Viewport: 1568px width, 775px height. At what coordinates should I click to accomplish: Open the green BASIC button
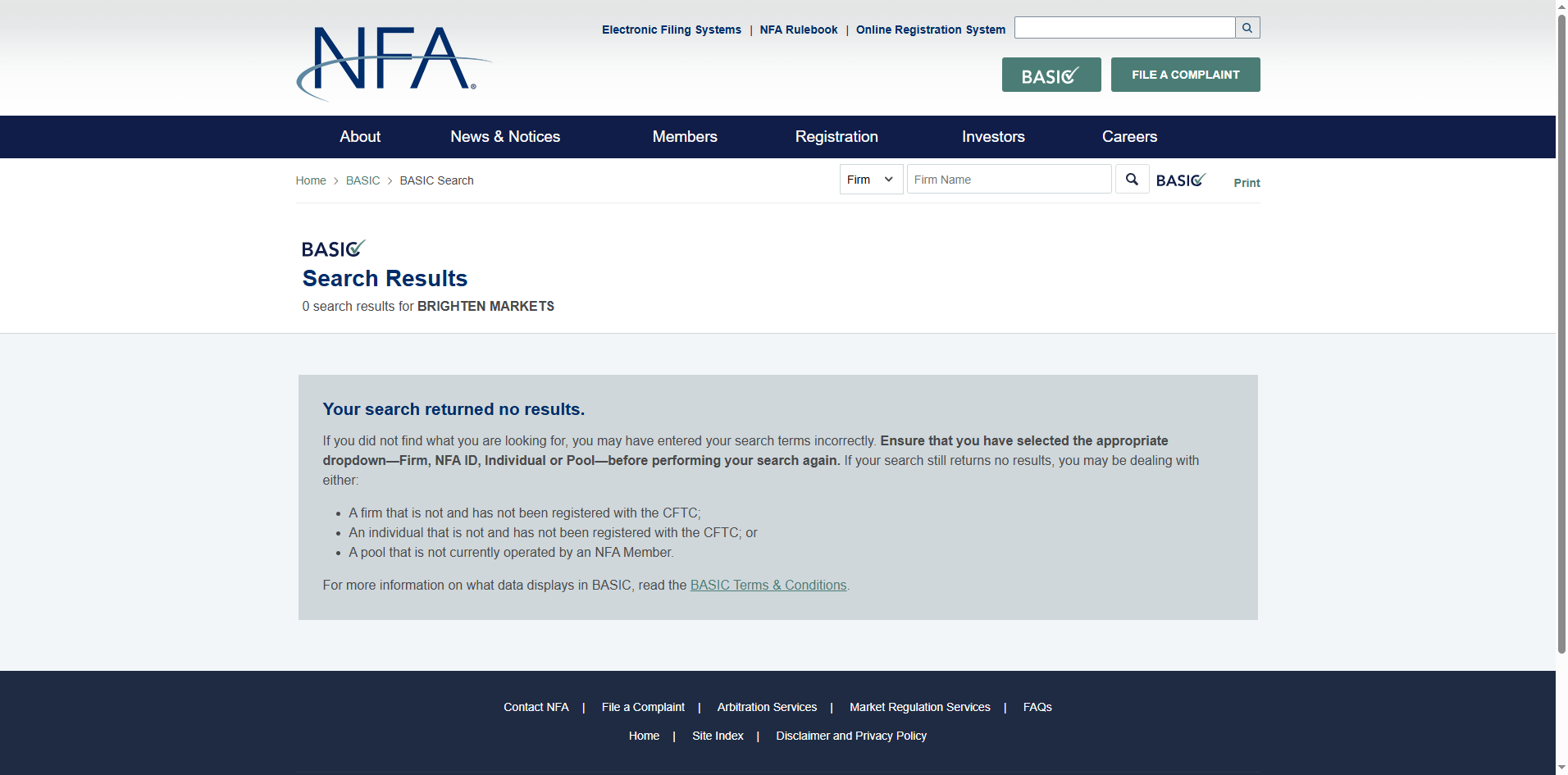[1051, 75]
